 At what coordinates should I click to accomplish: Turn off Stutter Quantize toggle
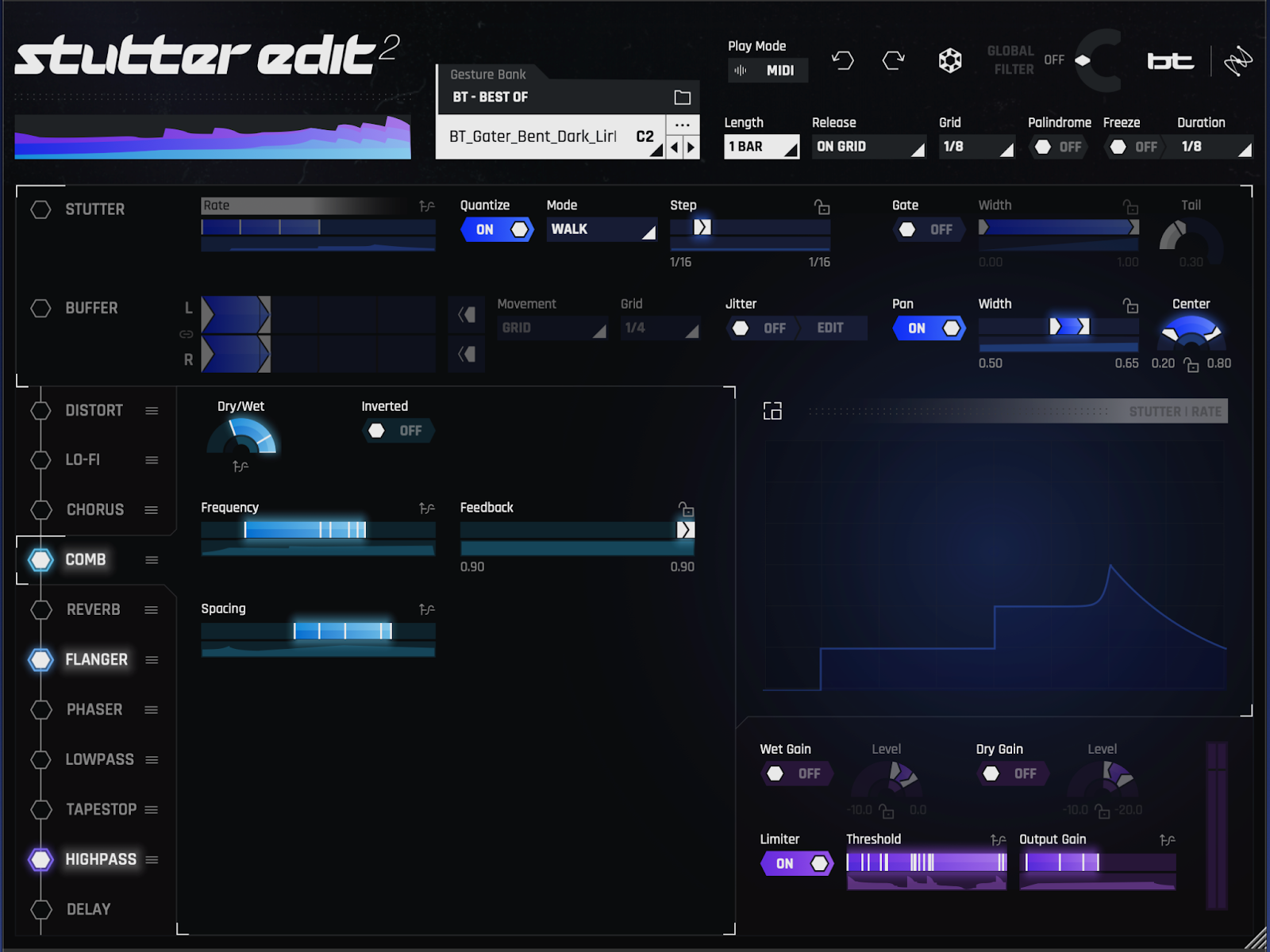pos(497,230)
